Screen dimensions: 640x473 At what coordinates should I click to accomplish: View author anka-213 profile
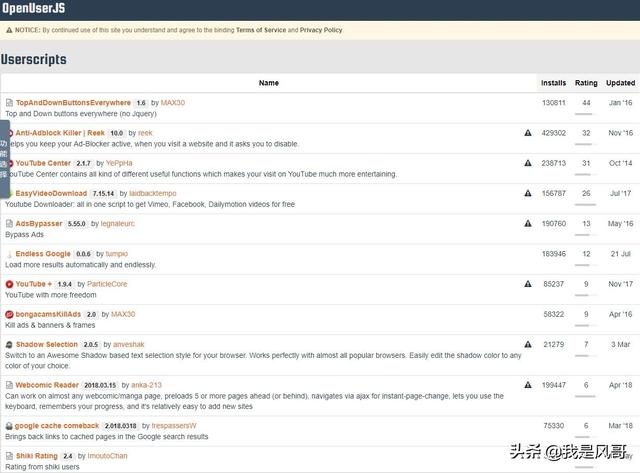(x=147, y=385)
